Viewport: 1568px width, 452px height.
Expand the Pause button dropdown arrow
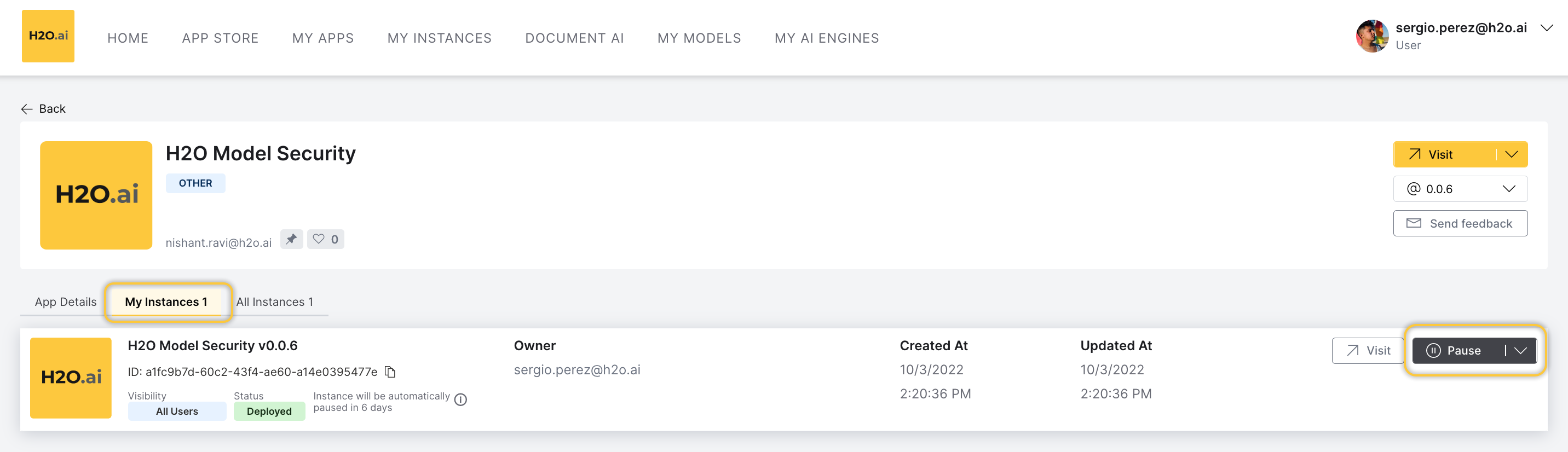(x=1520, y=350)
